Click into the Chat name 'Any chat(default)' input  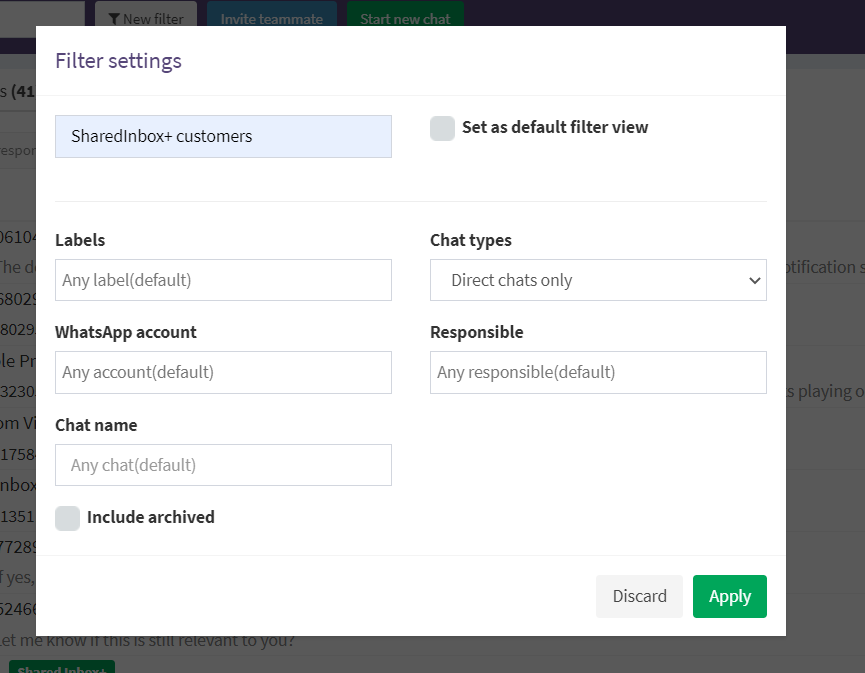(x=223, y=465)
